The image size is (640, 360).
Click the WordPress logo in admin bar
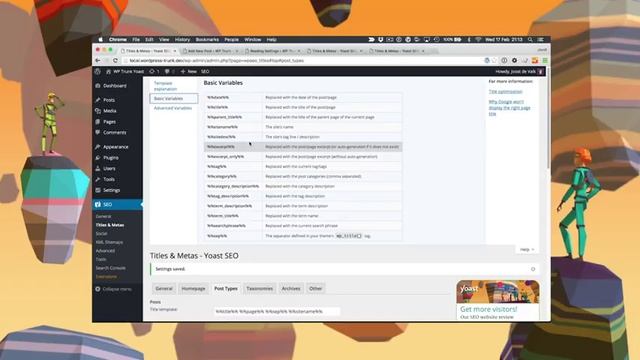click(x=98, y=71)
